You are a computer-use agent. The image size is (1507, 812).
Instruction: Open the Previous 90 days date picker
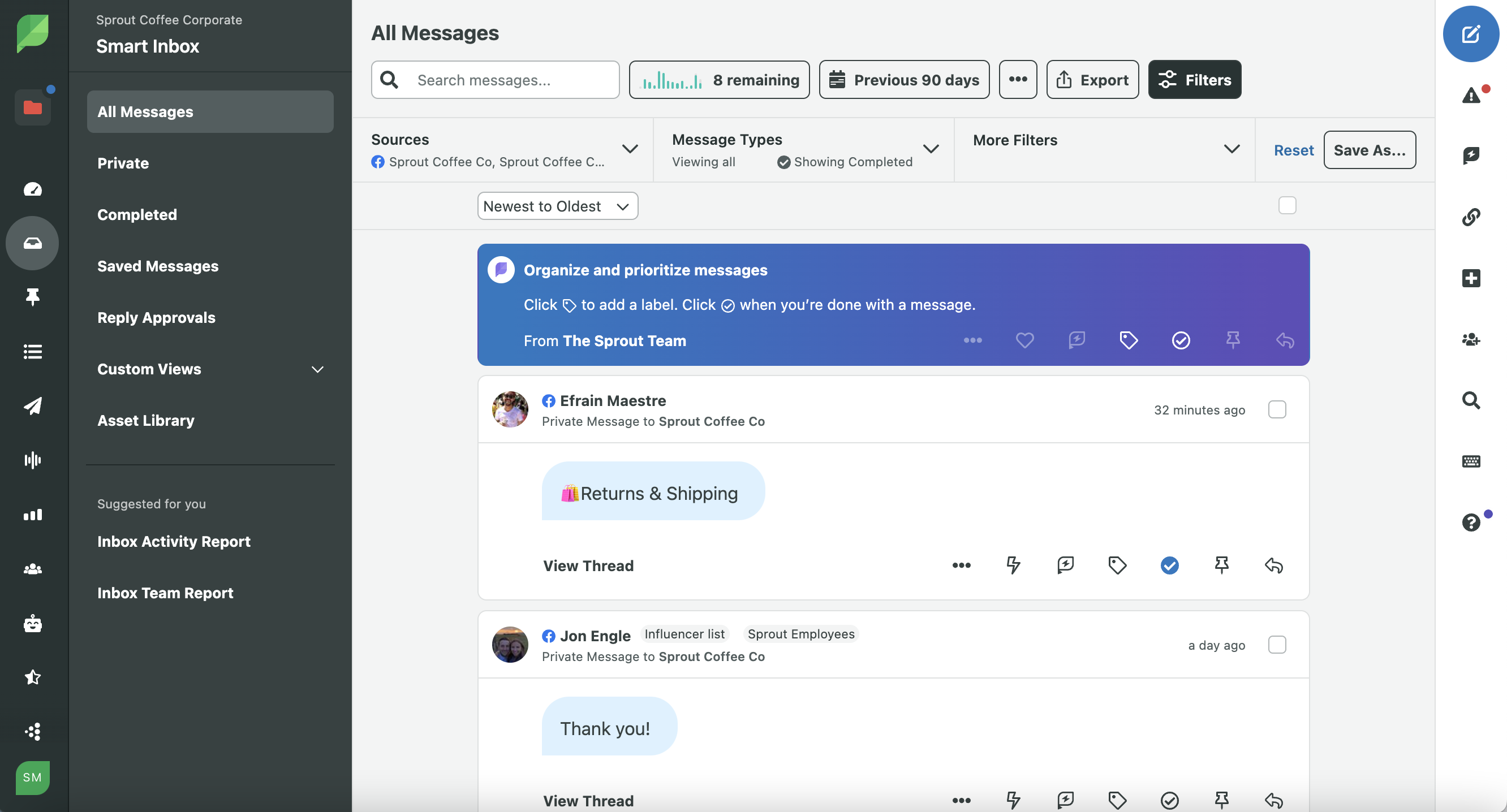point(904,80)
